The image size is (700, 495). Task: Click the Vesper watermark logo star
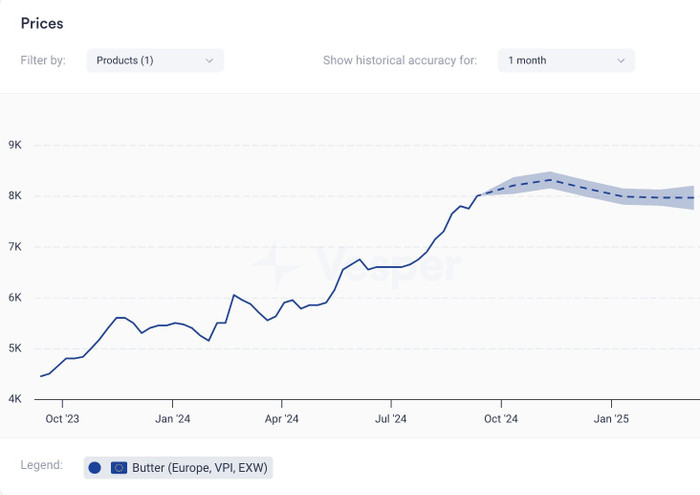[x=274, y=266]
